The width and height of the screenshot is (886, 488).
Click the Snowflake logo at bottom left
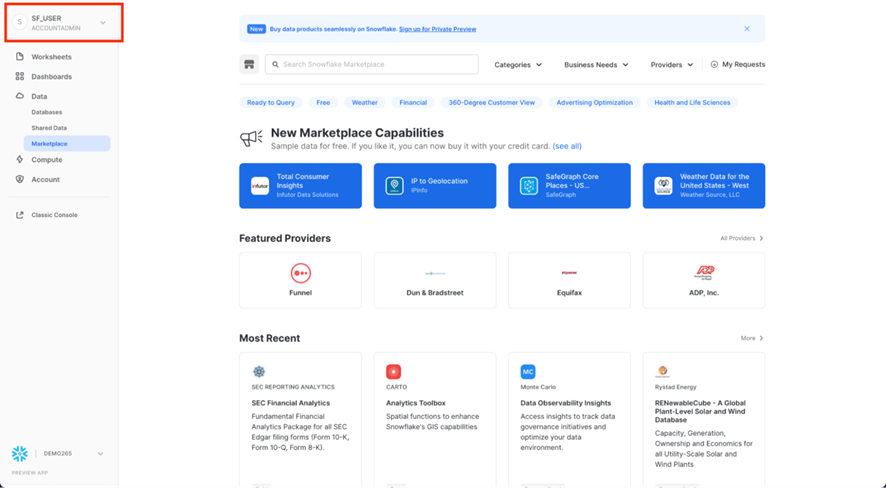click(x=20, y=454)
